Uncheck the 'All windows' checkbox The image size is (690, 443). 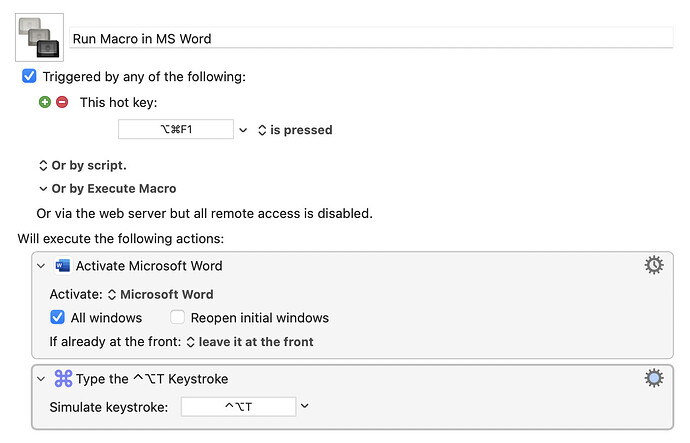[x=57, y=317]
